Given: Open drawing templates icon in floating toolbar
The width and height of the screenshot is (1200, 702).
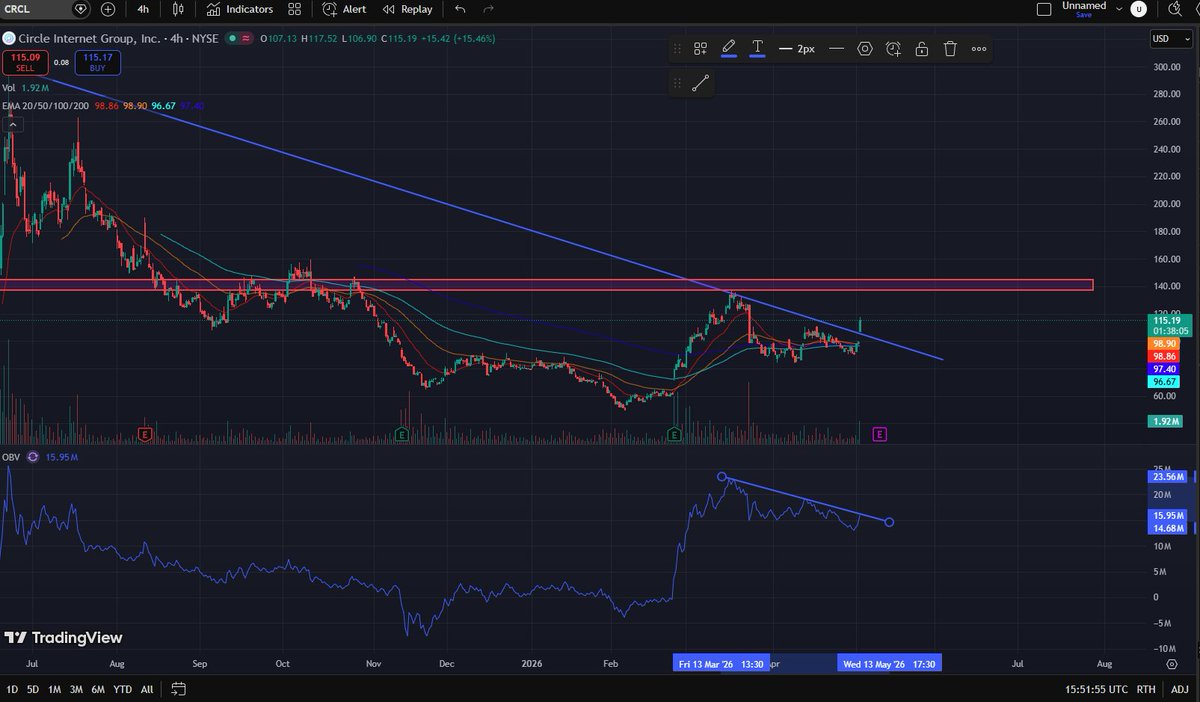Looking at the screenshot, I should click(701, 48).
